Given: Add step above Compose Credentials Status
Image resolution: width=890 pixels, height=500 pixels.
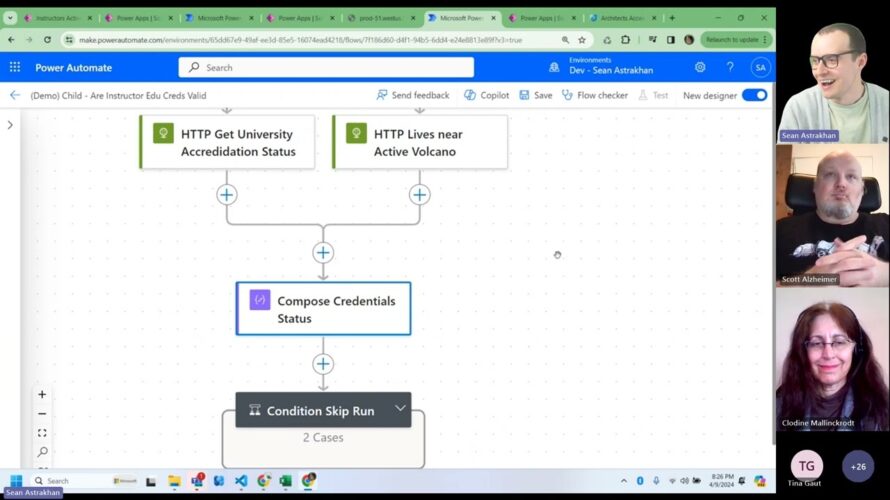Looking at the screenshot, I should click(x=323, y=253).
